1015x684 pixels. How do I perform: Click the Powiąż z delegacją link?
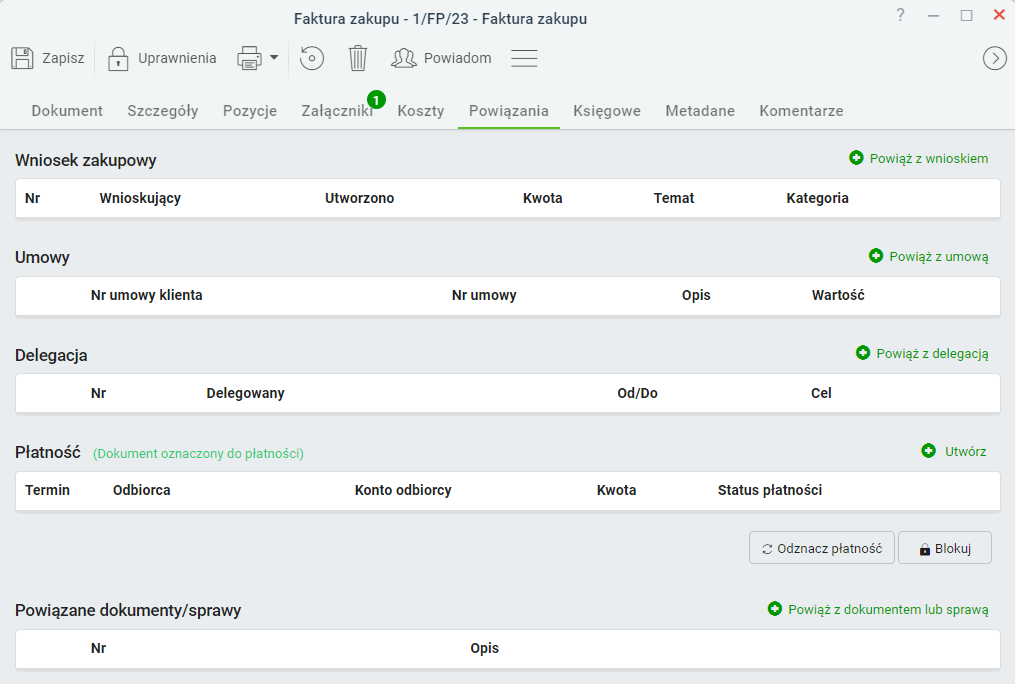pos(932,353)
